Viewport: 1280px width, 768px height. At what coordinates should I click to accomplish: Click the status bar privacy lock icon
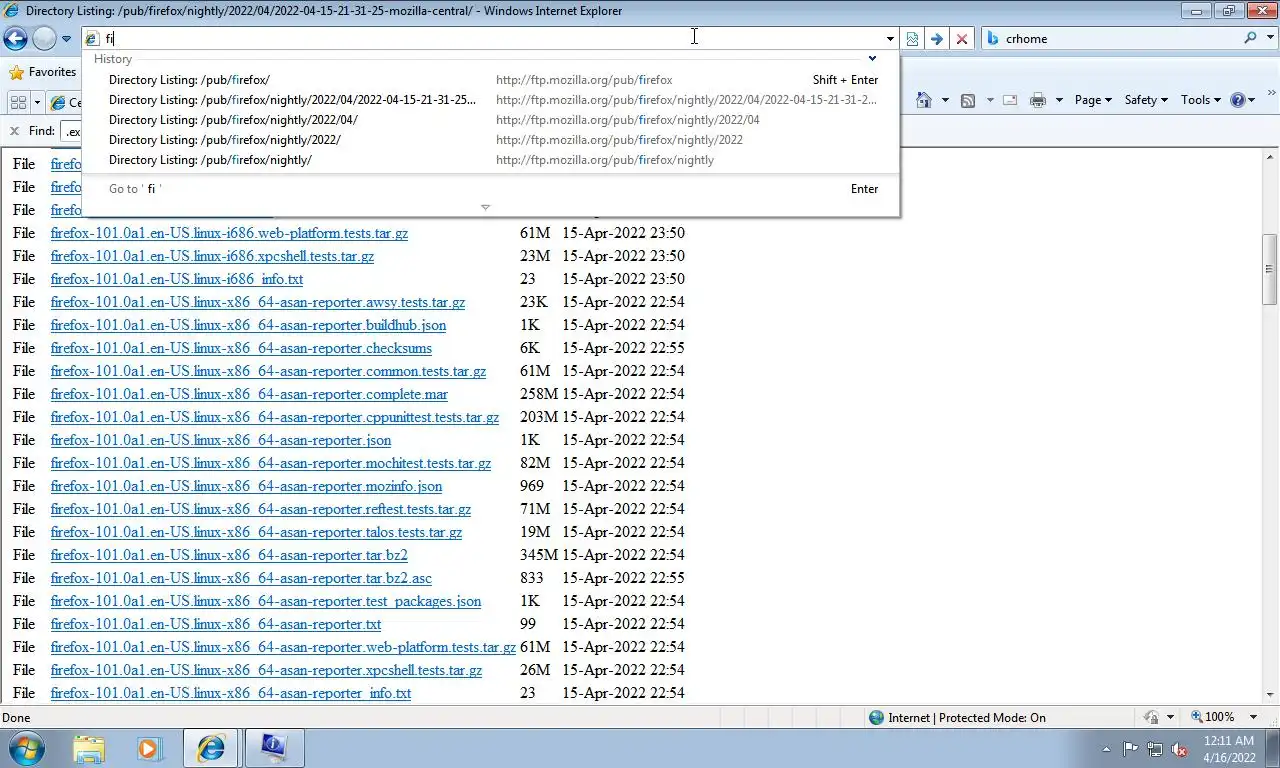click(x=1151, y=717)
